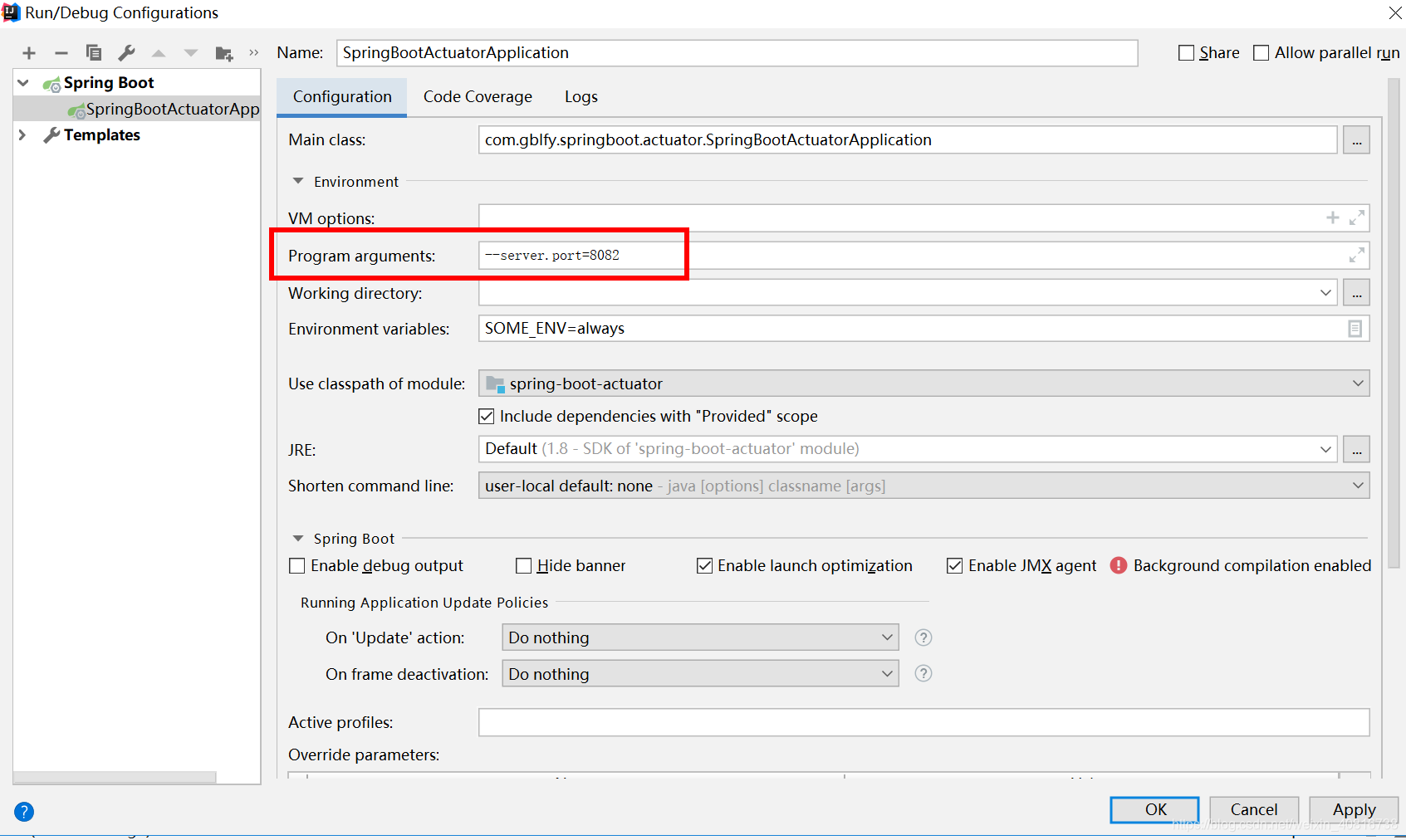Screen dimensions: 1406x840
Task: Click the OK button
Action: pos(1155,810)
